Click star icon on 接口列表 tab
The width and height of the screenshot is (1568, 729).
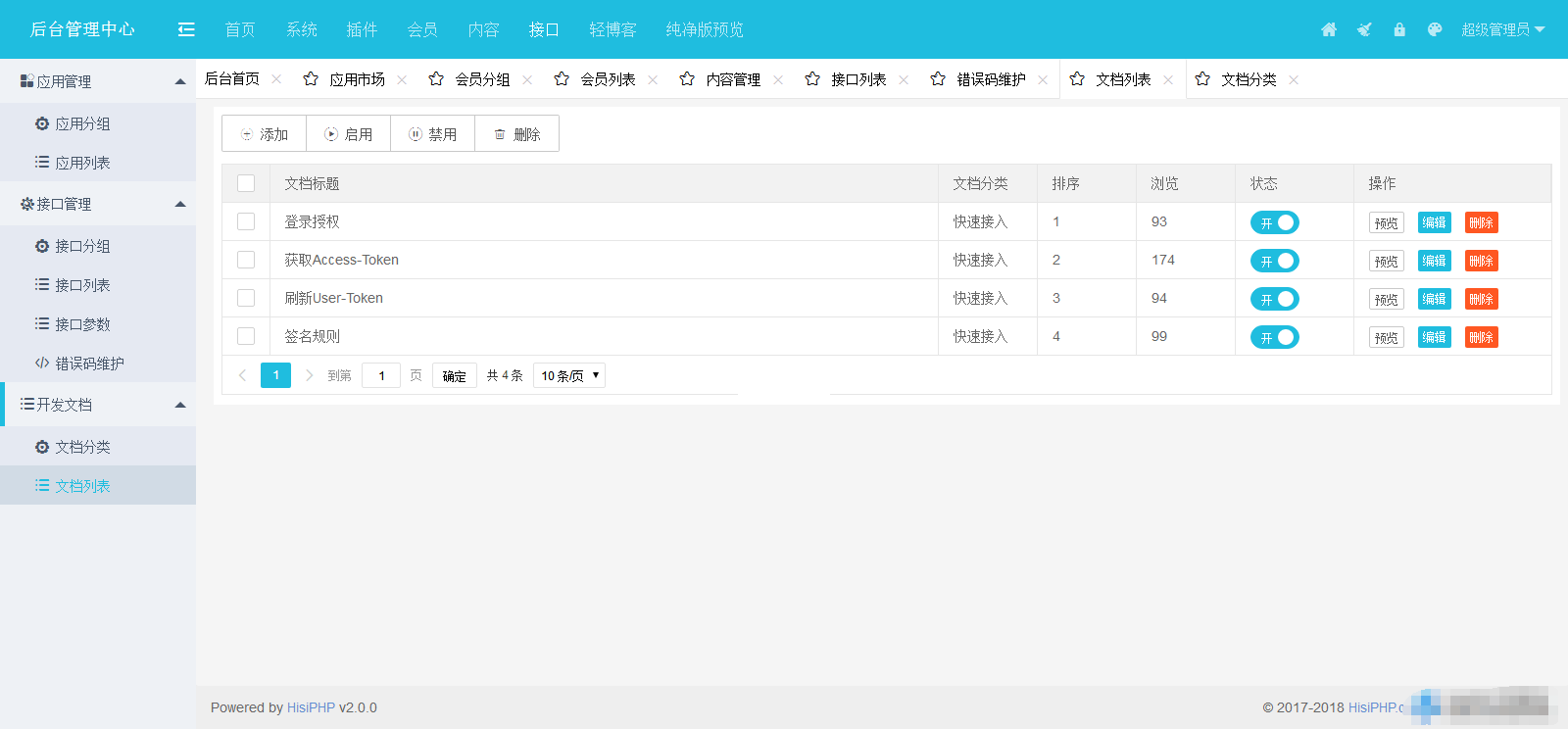coord(812,79)
